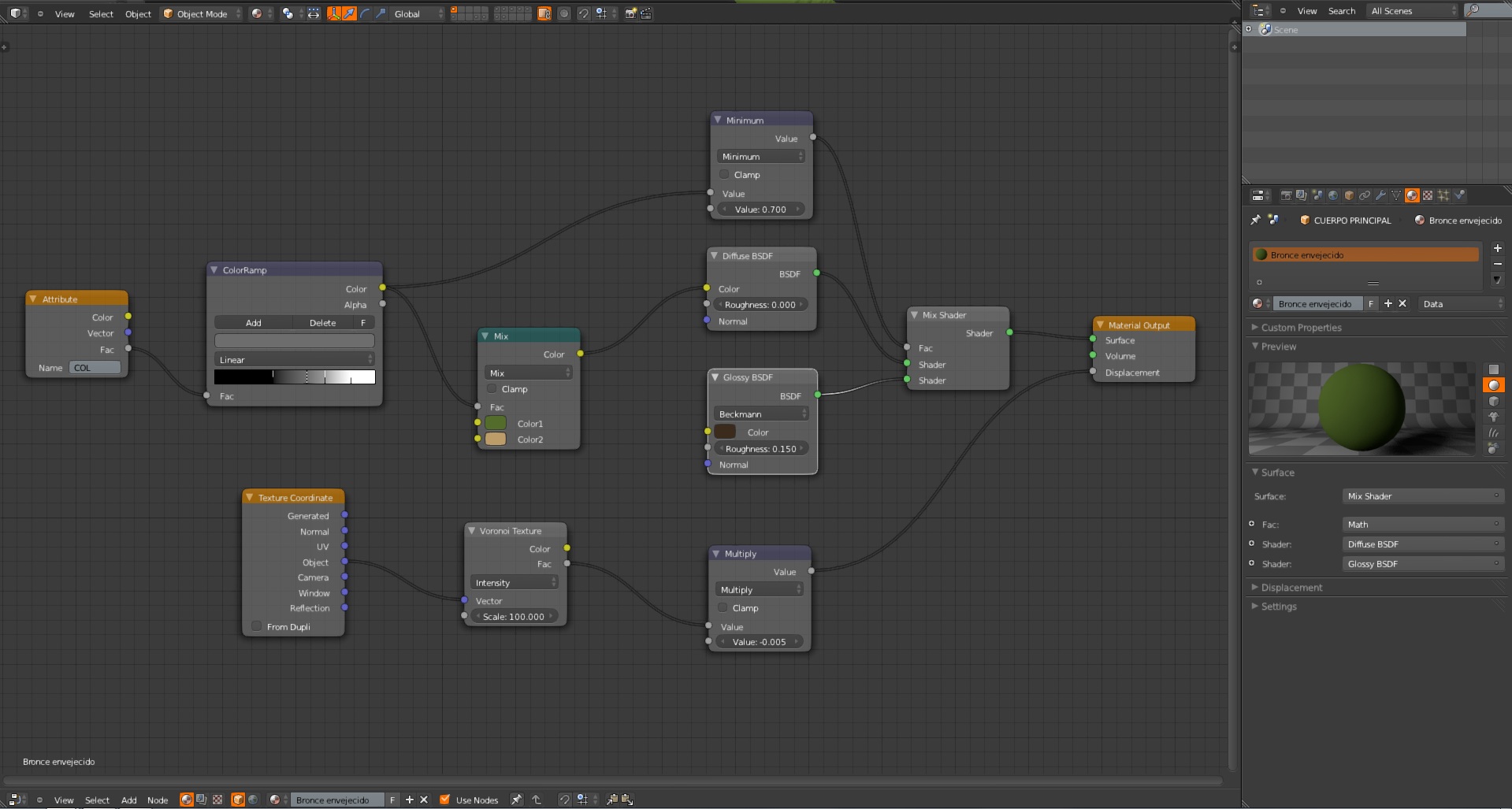1512x809 pixels.
Task: Open the Texture properties tab icon
Action: point(1428,195)
